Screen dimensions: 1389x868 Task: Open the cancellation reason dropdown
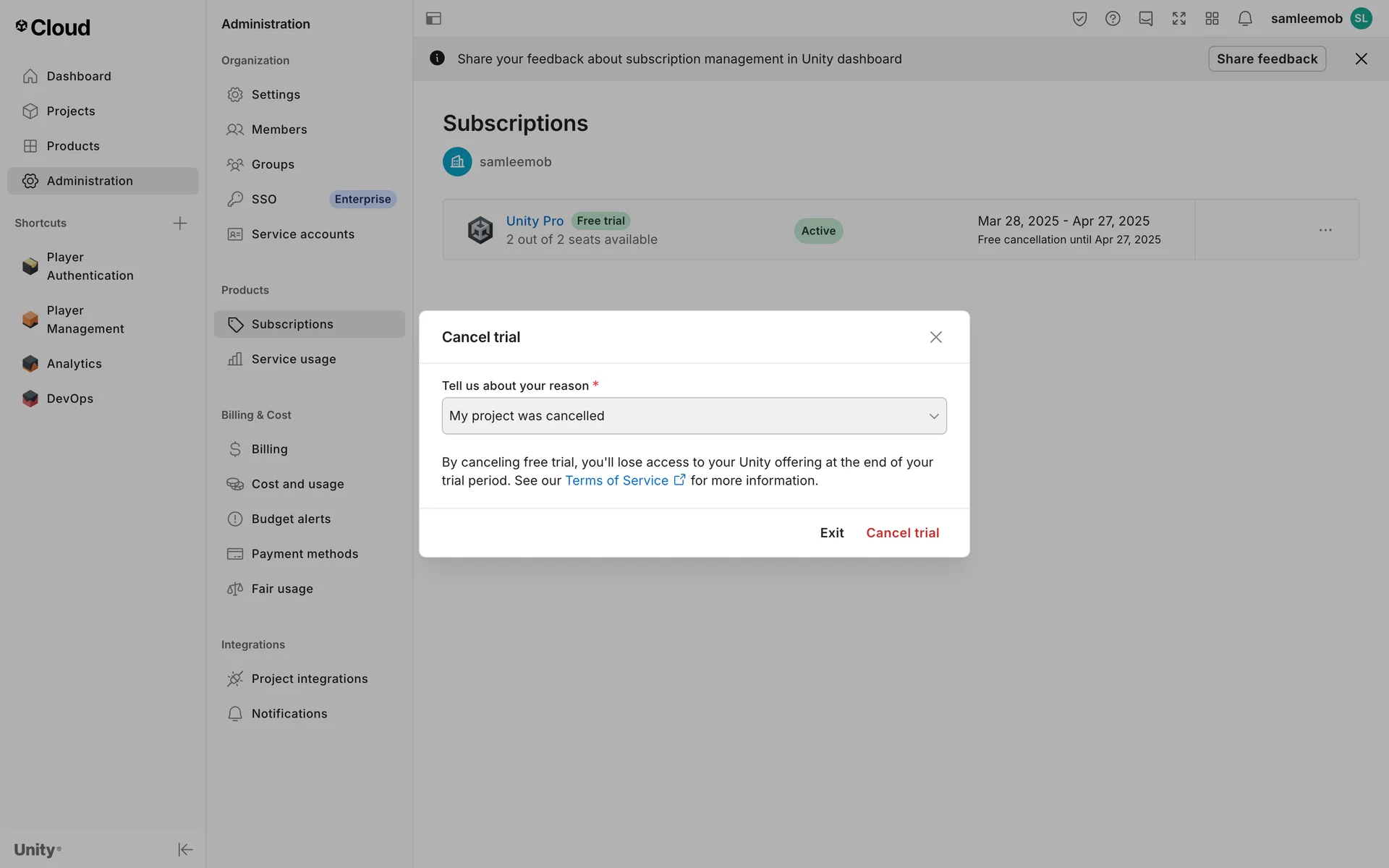[x=693, y=416]
